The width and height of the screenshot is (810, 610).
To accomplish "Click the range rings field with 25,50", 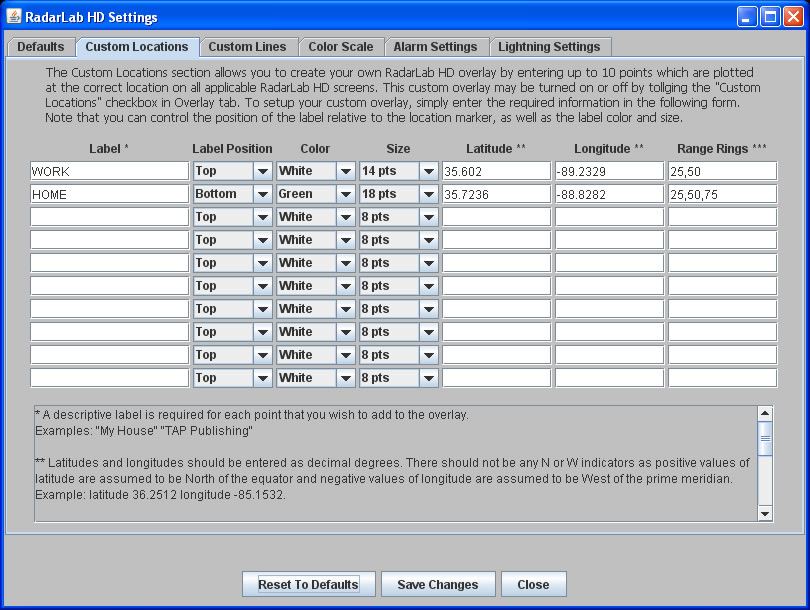I will 722,171.
